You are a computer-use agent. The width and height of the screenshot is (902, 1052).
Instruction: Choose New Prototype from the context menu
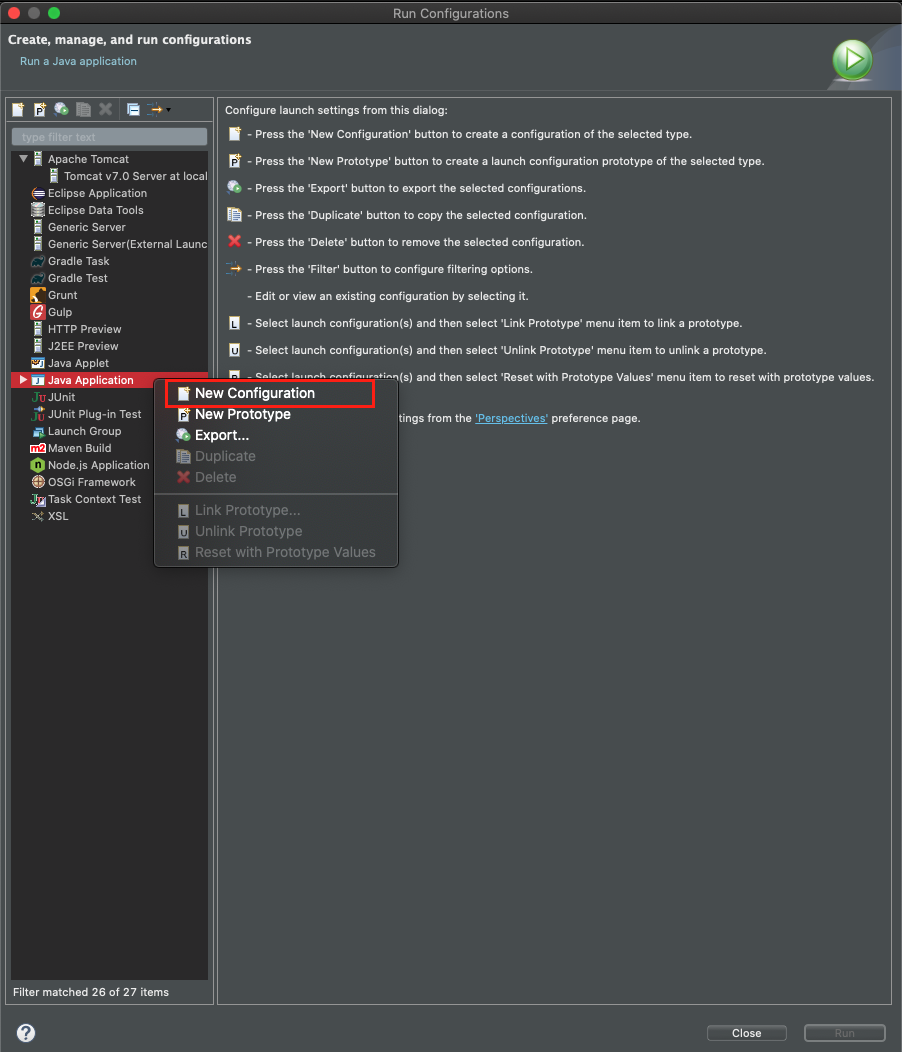276,414
